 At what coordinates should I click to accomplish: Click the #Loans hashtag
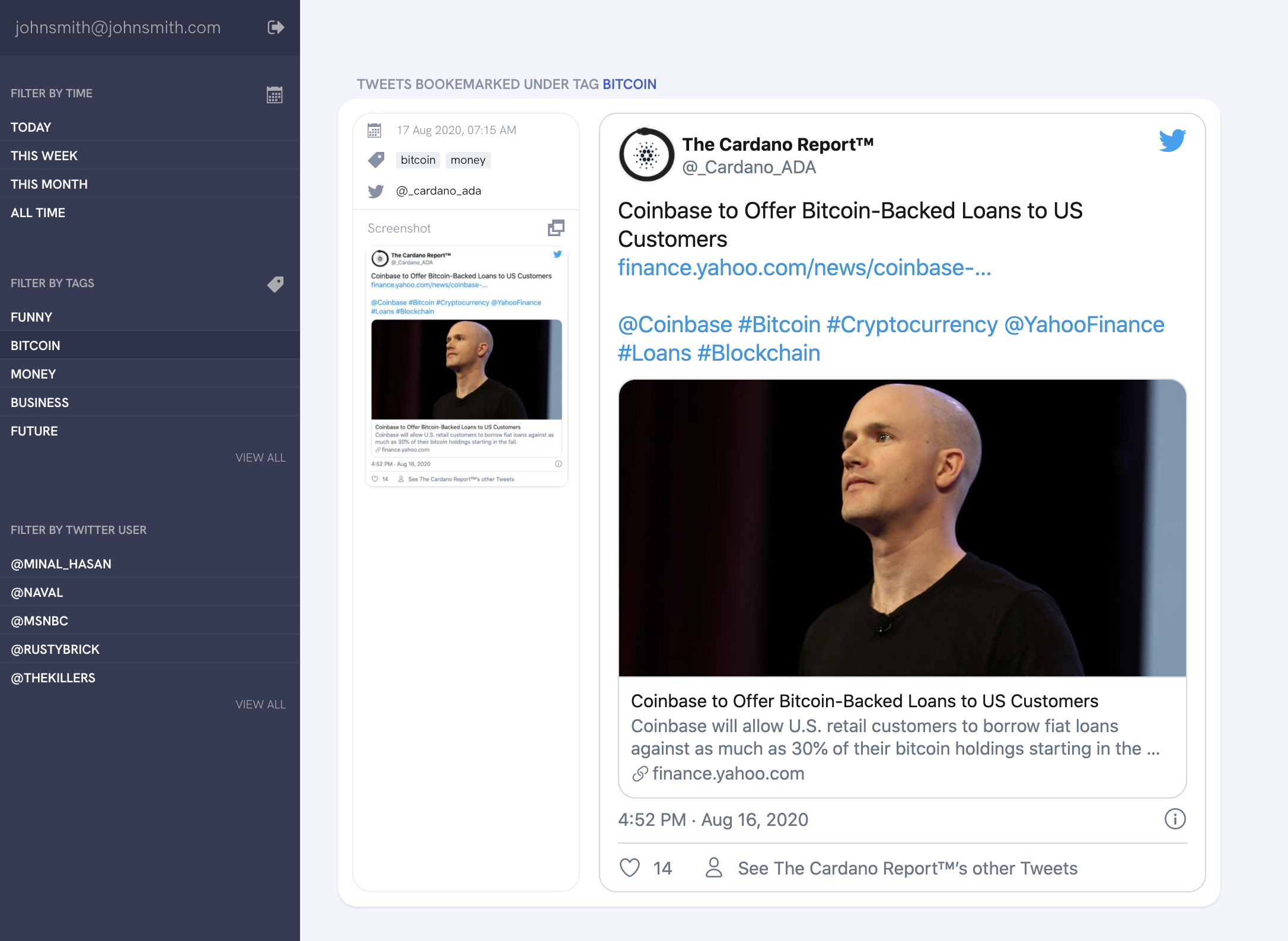coord(655,353)
